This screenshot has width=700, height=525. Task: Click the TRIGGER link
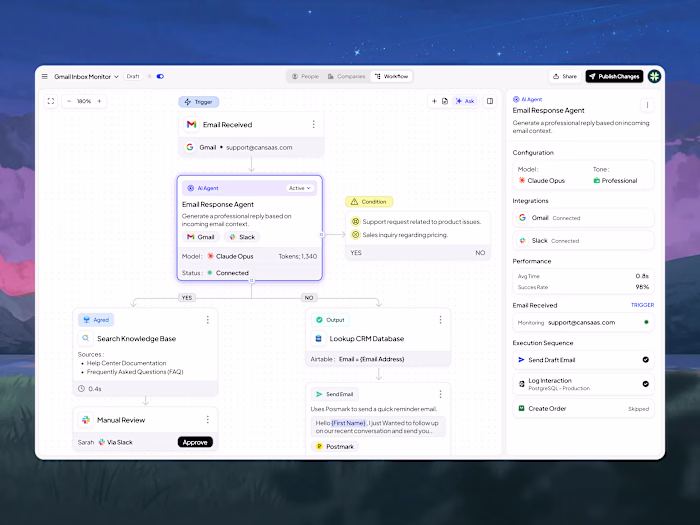[642, 305]
